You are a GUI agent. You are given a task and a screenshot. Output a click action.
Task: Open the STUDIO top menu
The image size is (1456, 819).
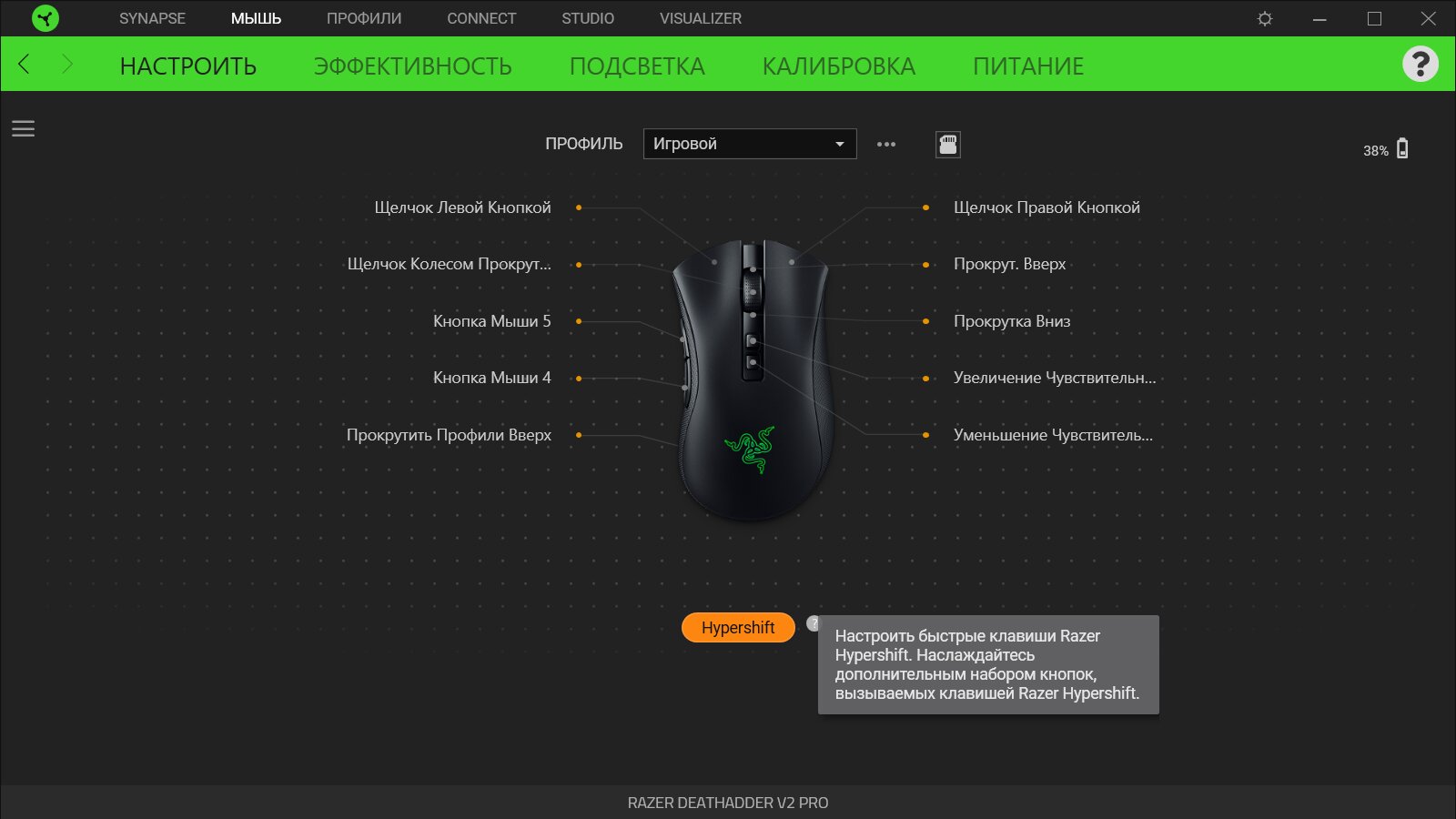pos(588,18)
